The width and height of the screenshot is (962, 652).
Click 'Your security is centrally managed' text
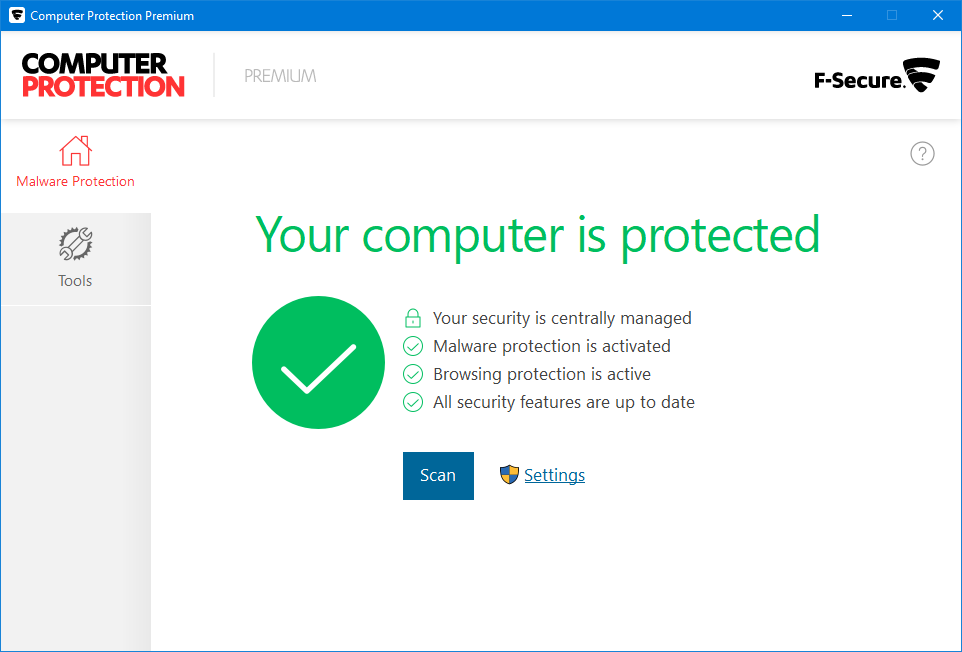click(x=562, y=318)
